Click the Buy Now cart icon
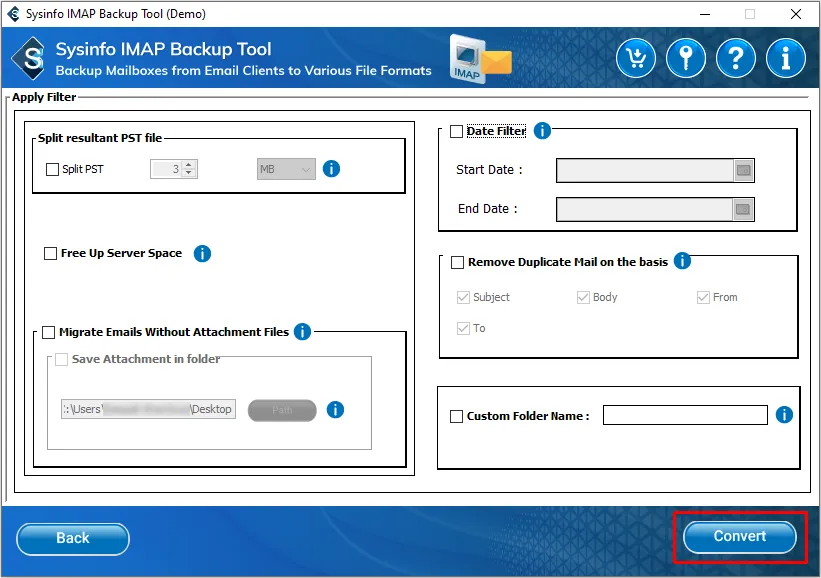 [x=636, y=59]
